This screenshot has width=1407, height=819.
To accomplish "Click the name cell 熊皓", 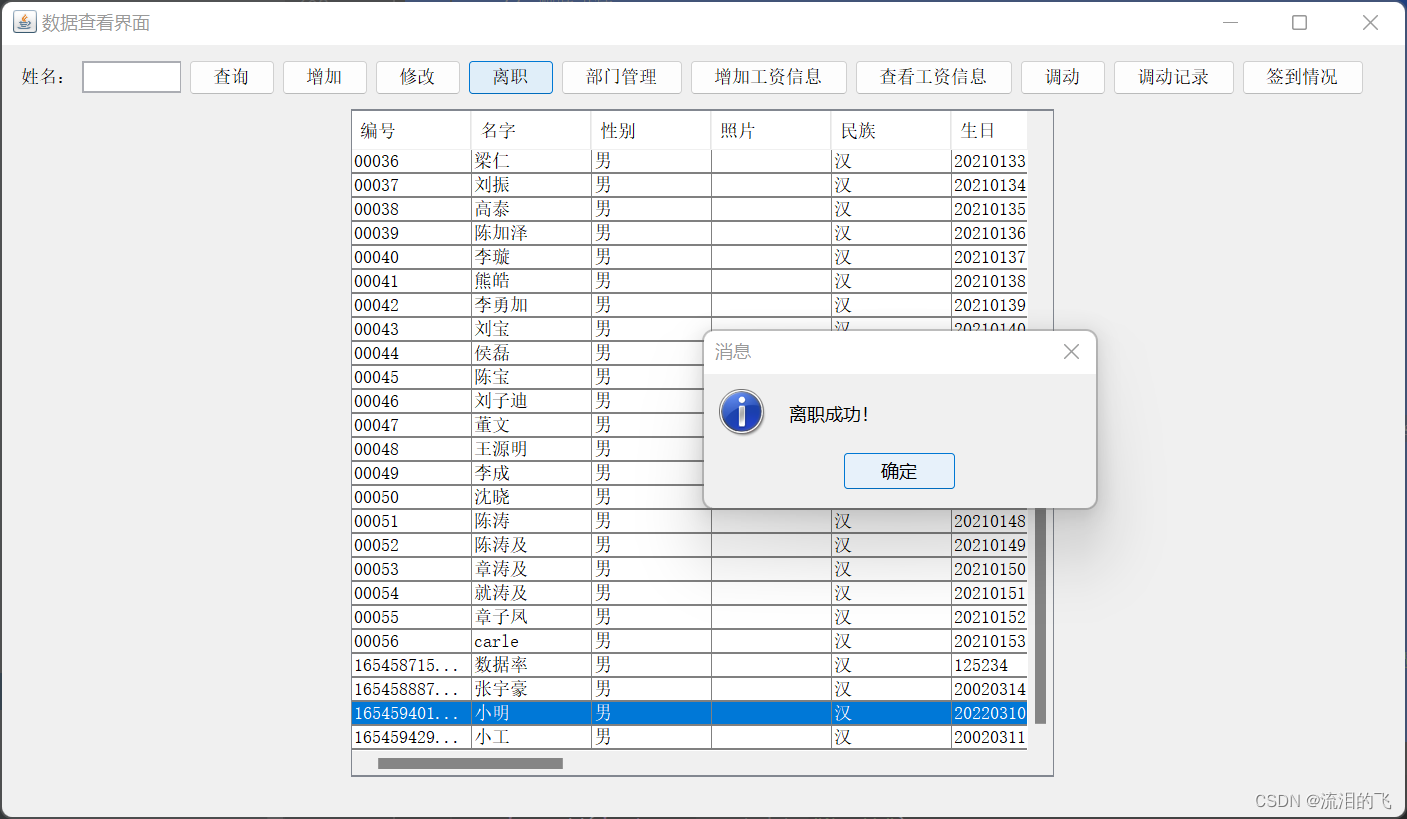I will pos(531,281).
